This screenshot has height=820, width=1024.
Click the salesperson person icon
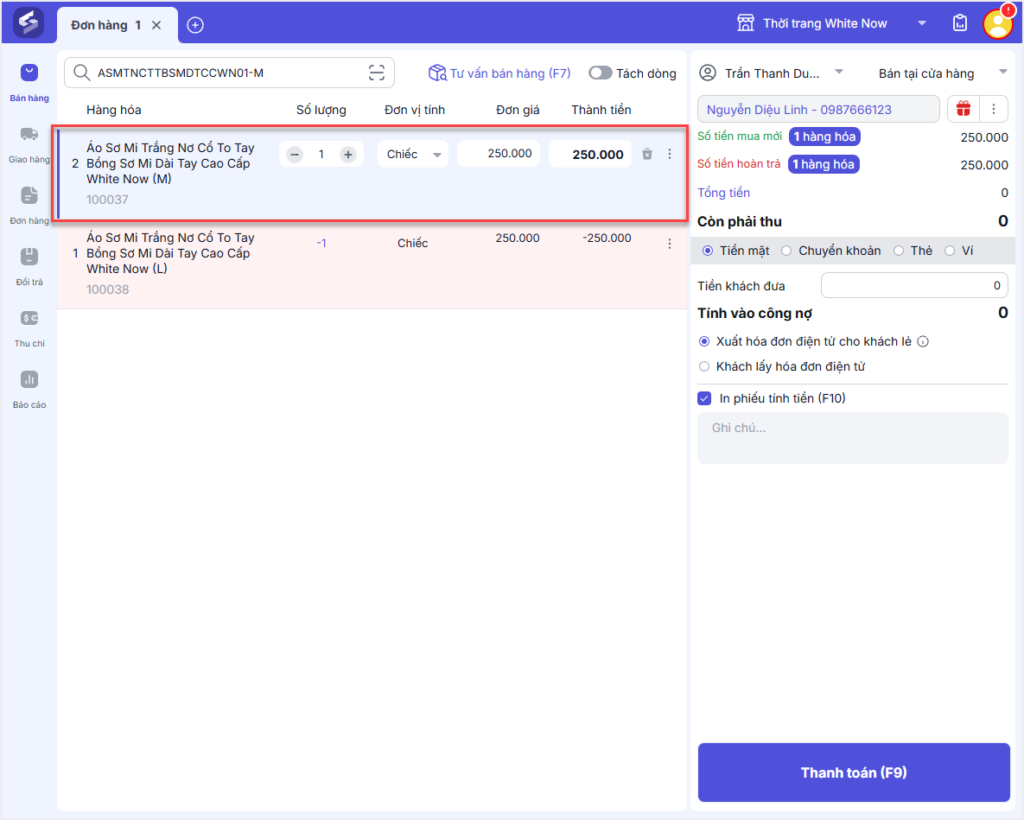click(x=708, y=72)
